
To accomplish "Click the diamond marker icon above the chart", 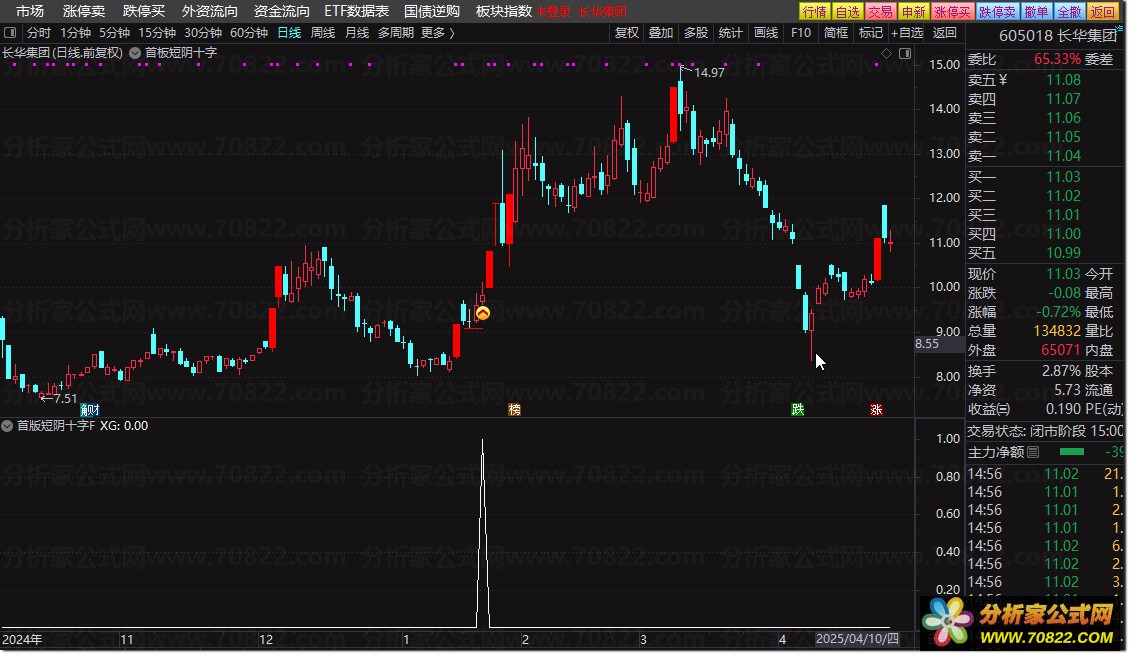I will (886, 53).
